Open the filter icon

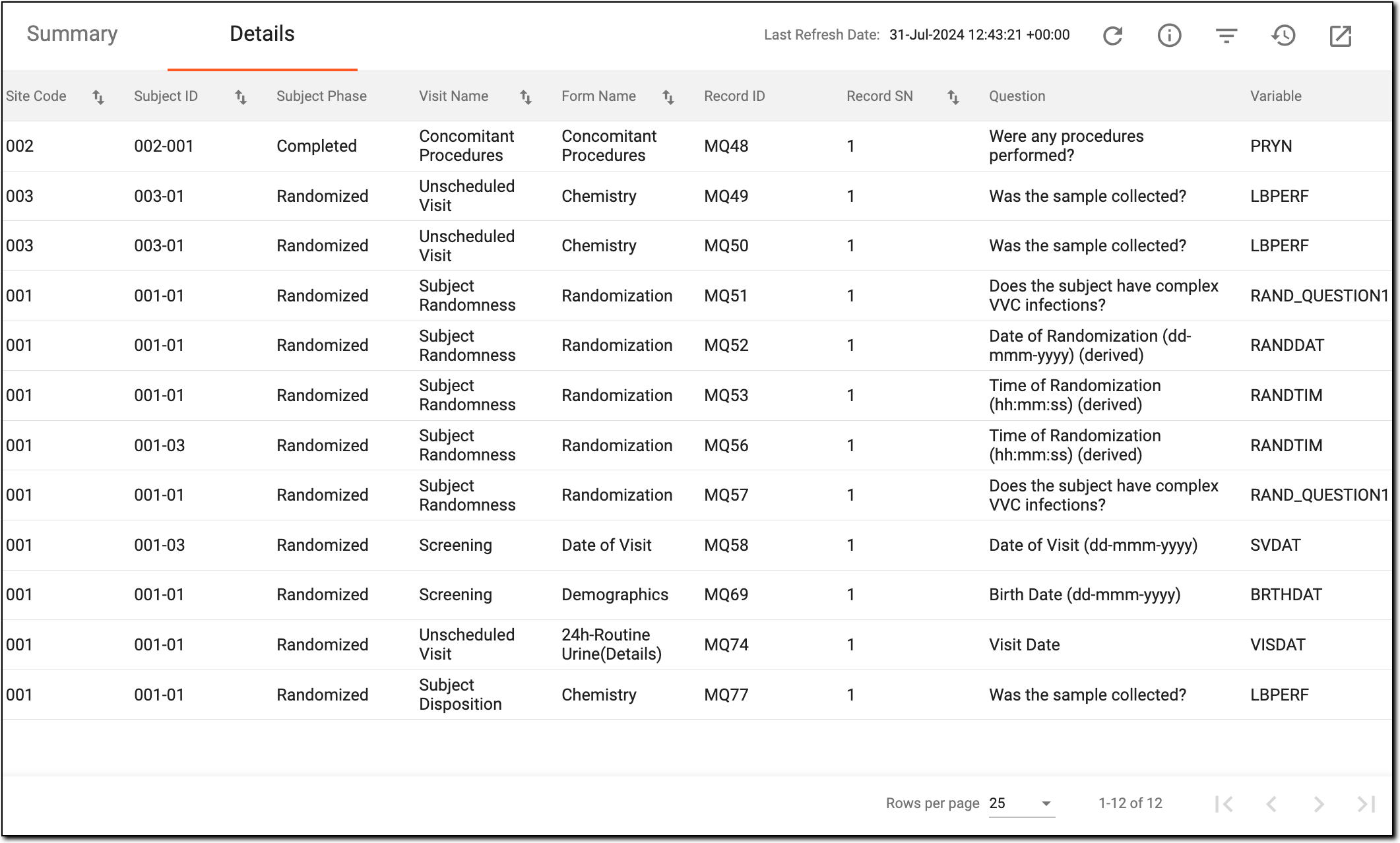click(1226, 36)
